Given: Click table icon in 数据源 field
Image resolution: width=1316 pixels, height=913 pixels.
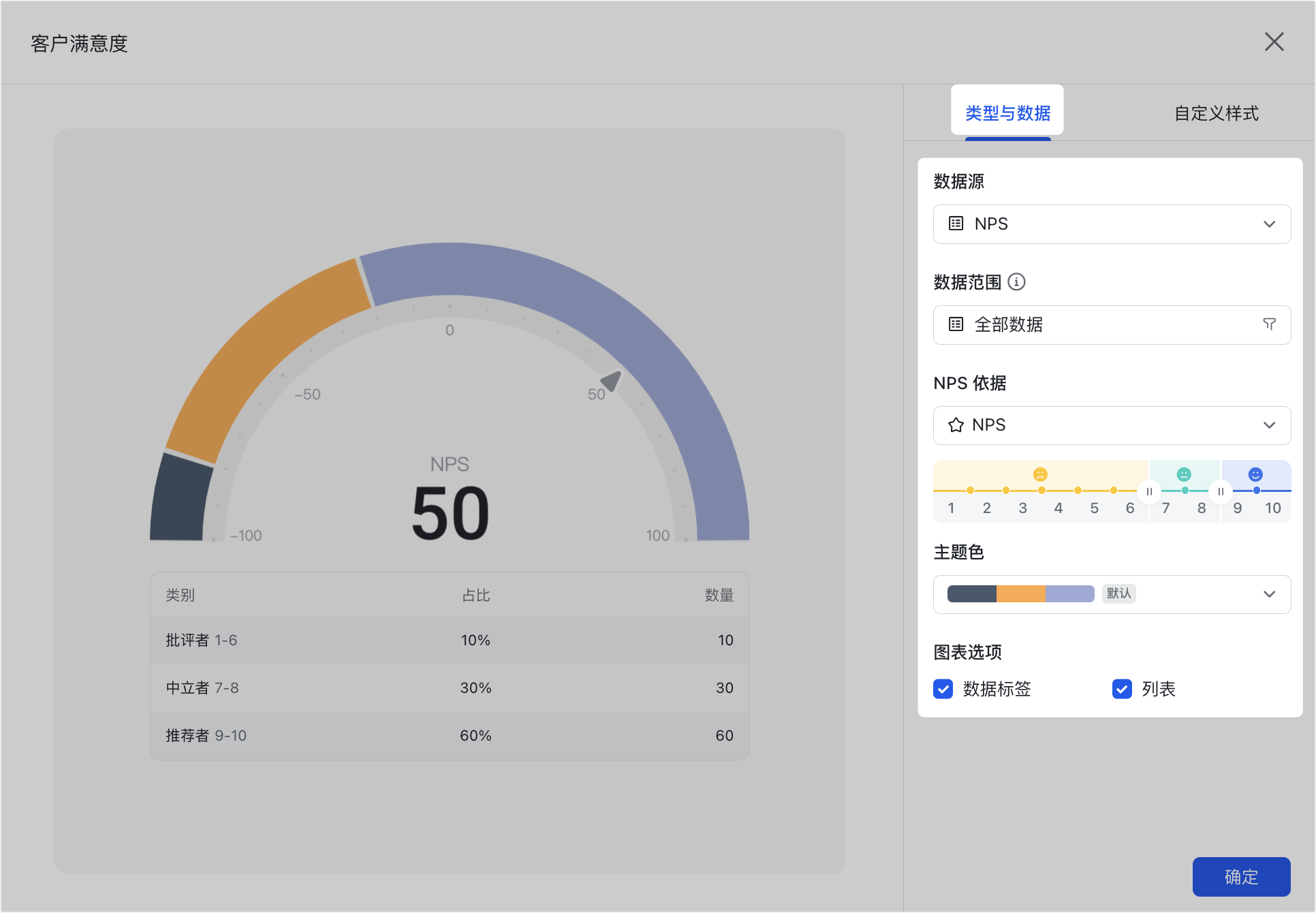Looking at the screenshot, I should (x=956, y=223).
